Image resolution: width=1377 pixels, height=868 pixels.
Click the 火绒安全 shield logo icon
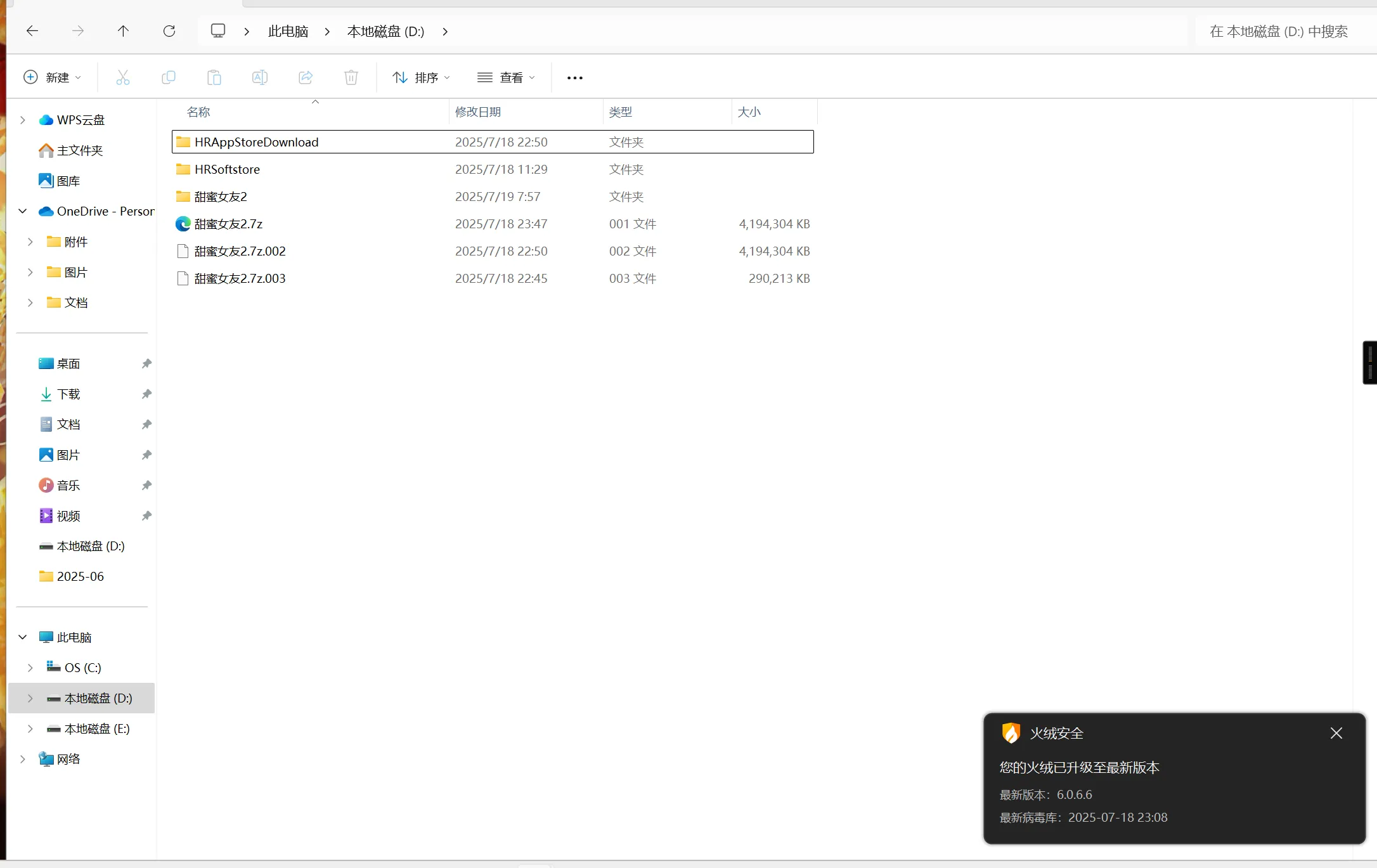pyautogui.click(x=1011, y=733)
